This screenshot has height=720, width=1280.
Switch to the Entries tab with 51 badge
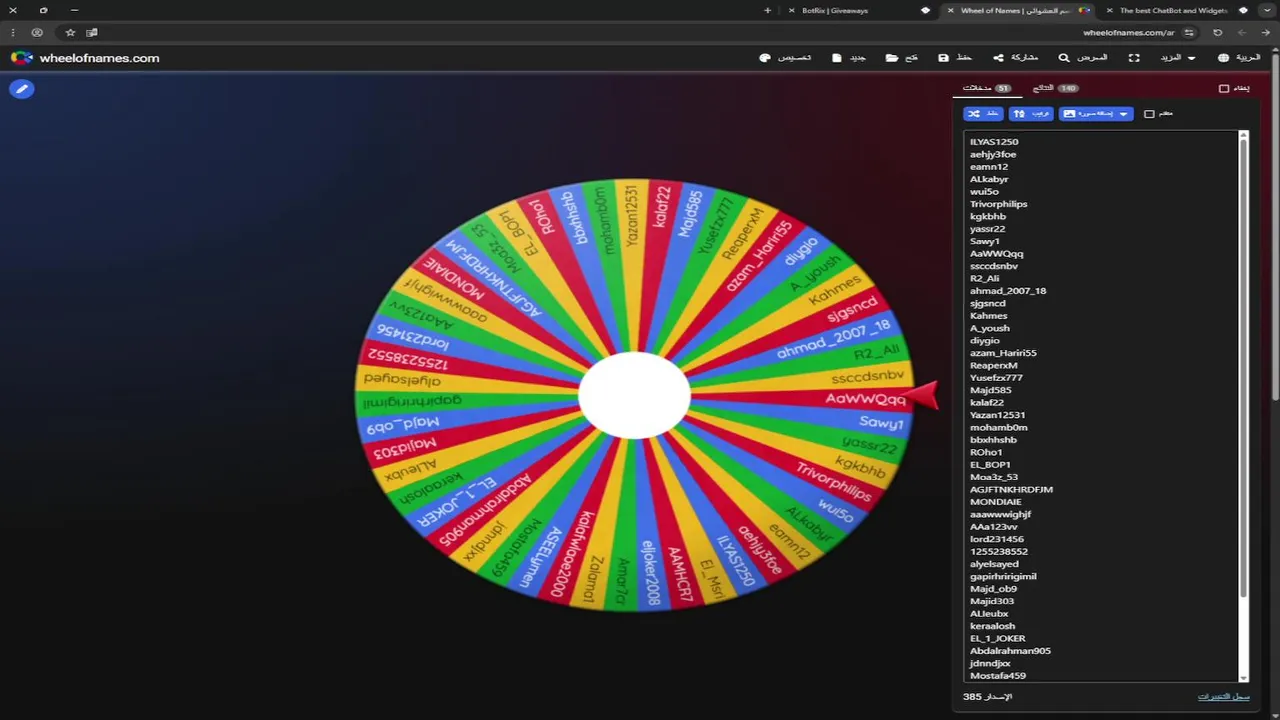[987, 88]
